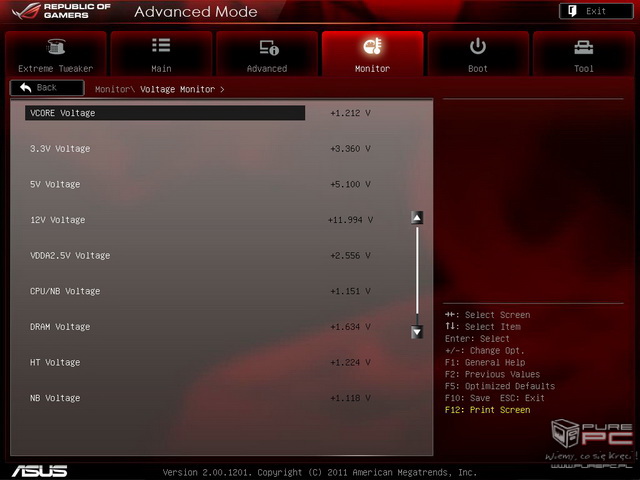The width and height of the screenshot is (640, 480).
Task: Select the Monitor tab icon
Action: (x=373, y=47)
